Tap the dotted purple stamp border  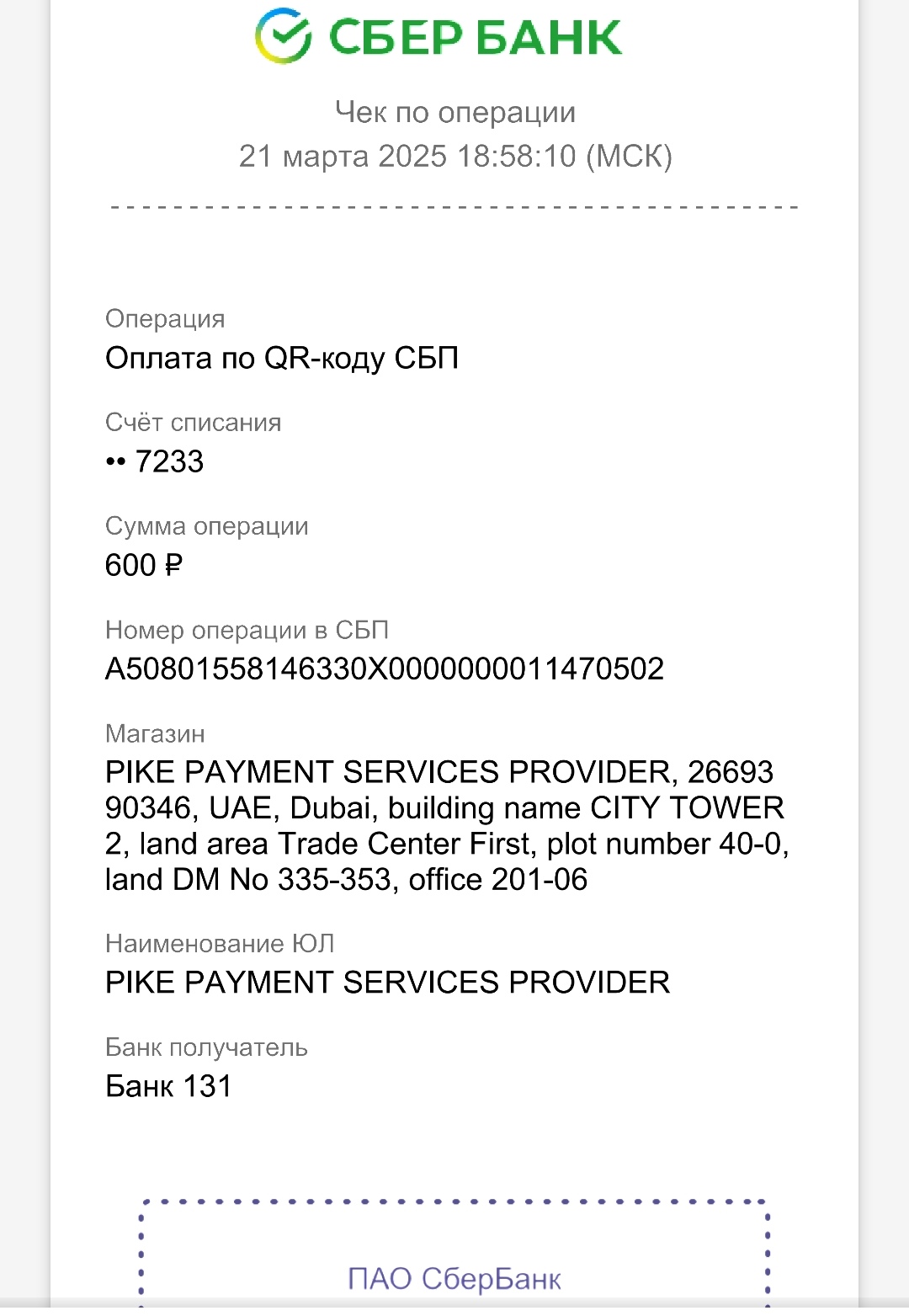(x=454, y=1202)
